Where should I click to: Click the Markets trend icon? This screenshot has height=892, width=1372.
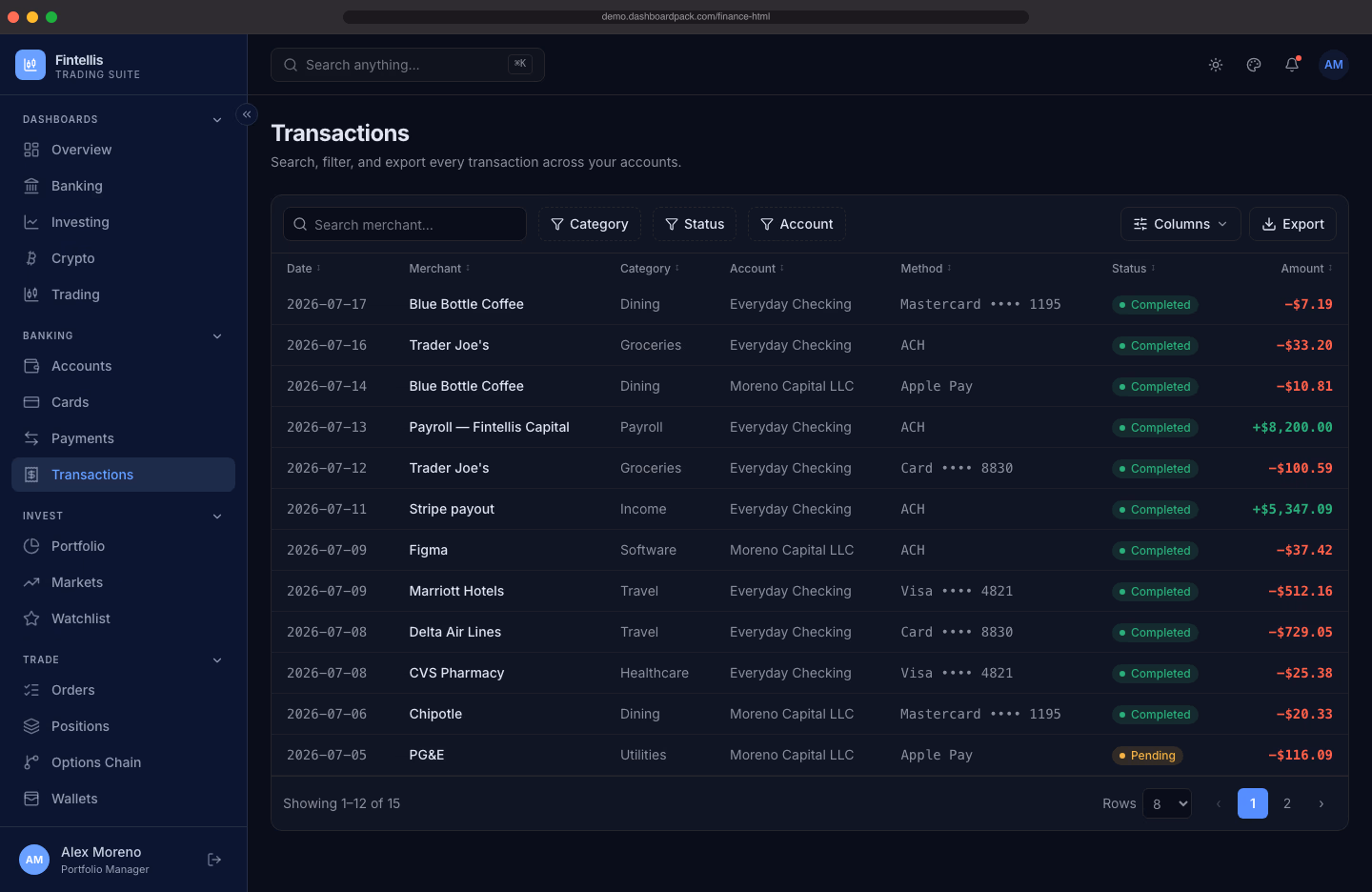[31, 582]
